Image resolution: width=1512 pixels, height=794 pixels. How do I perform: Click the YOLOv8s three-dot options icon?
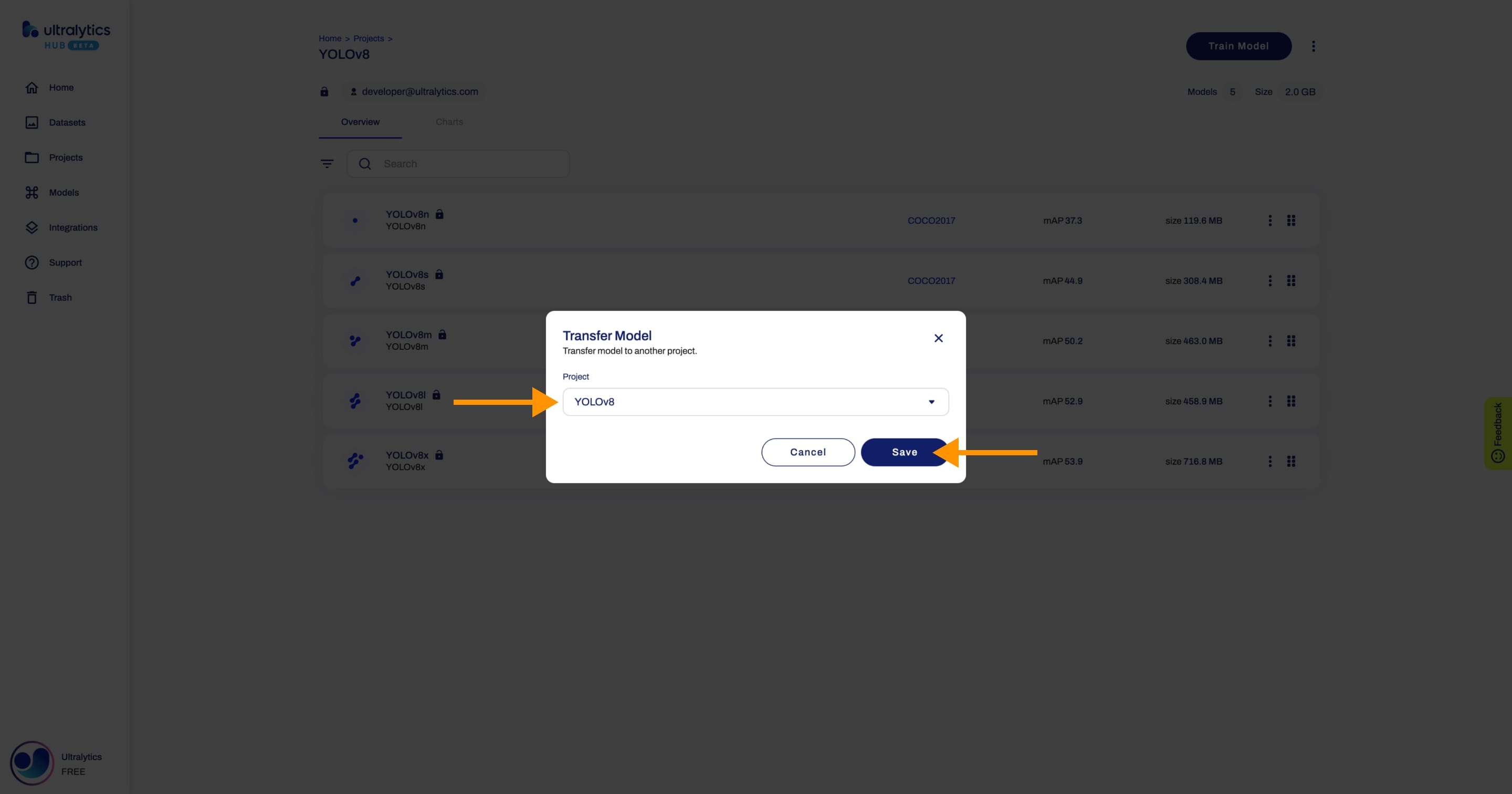pos(1270,280)
